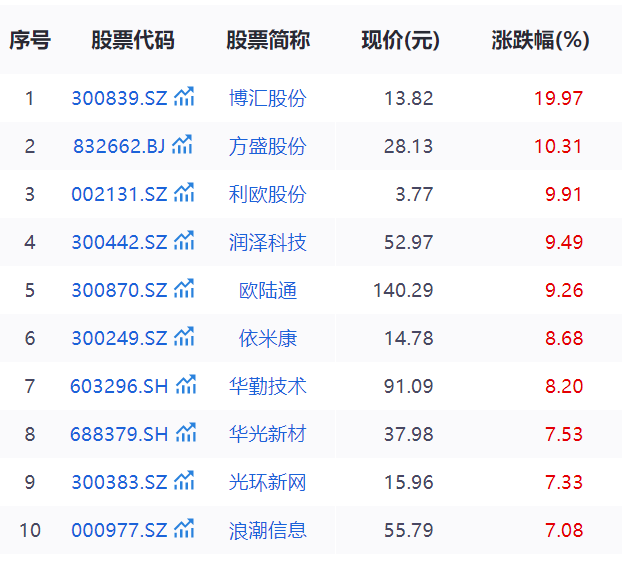Open chart icon next to 300249.SZ
This screenshot has height=563, width=622.
coord(184,336)
